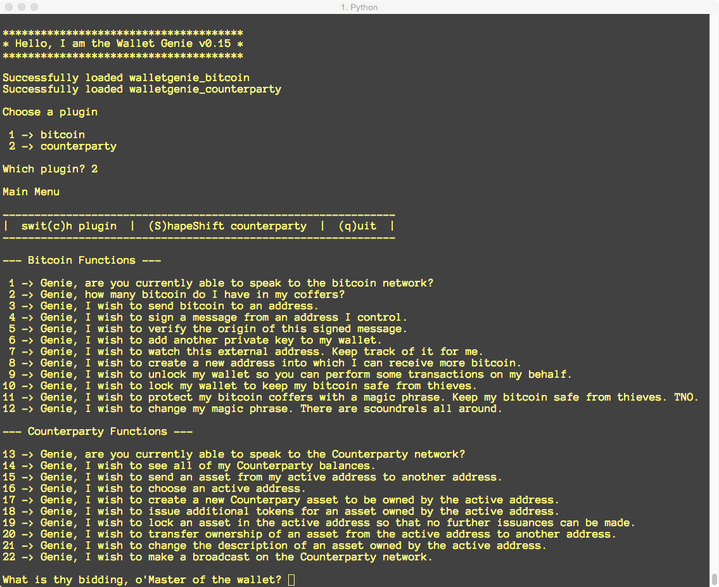Click option 8 'create a new address'
This screenshot has width=719, height=587.
point(265,363)
